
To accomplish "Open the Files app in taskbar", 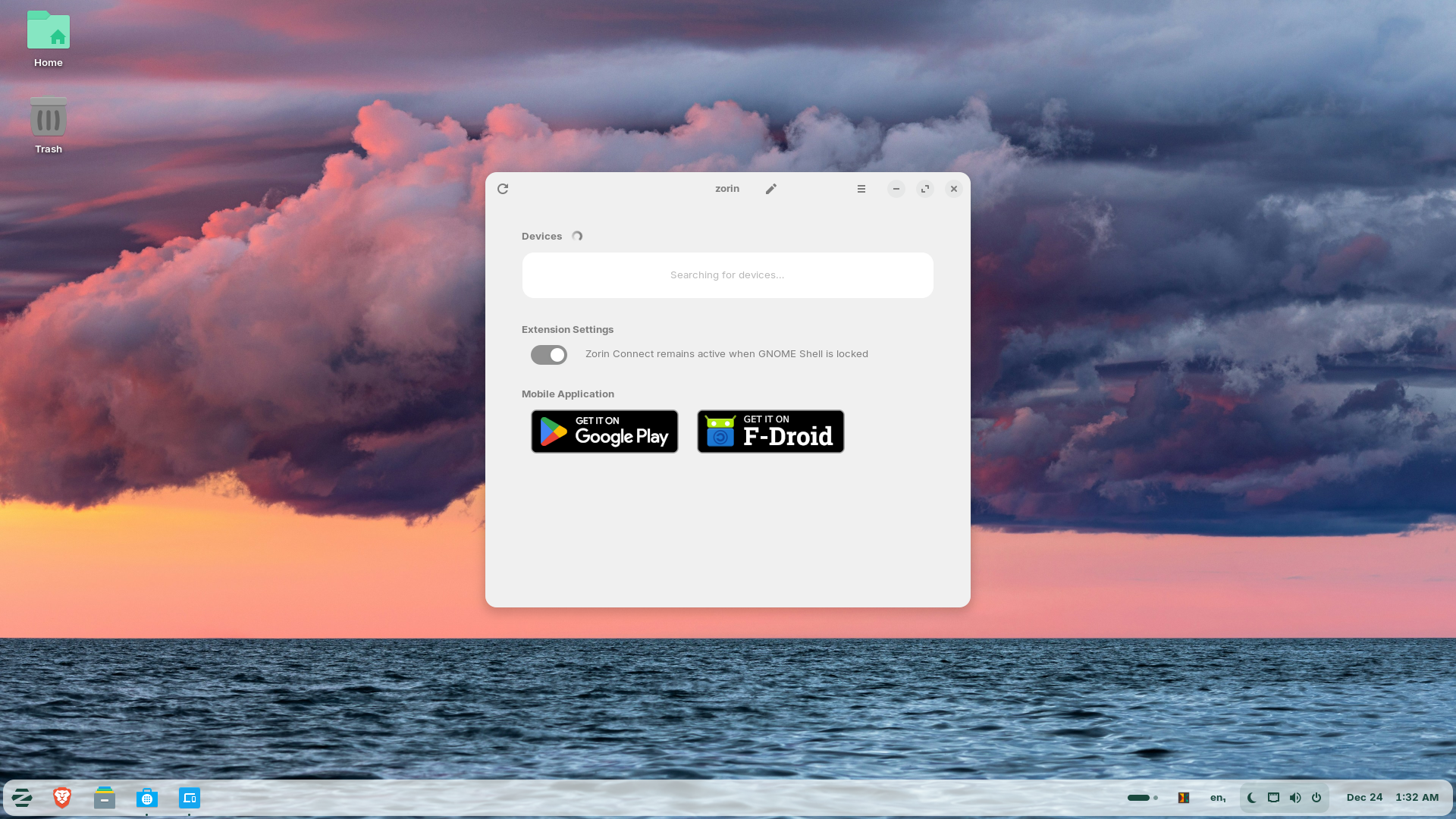I will pos(105,798).
